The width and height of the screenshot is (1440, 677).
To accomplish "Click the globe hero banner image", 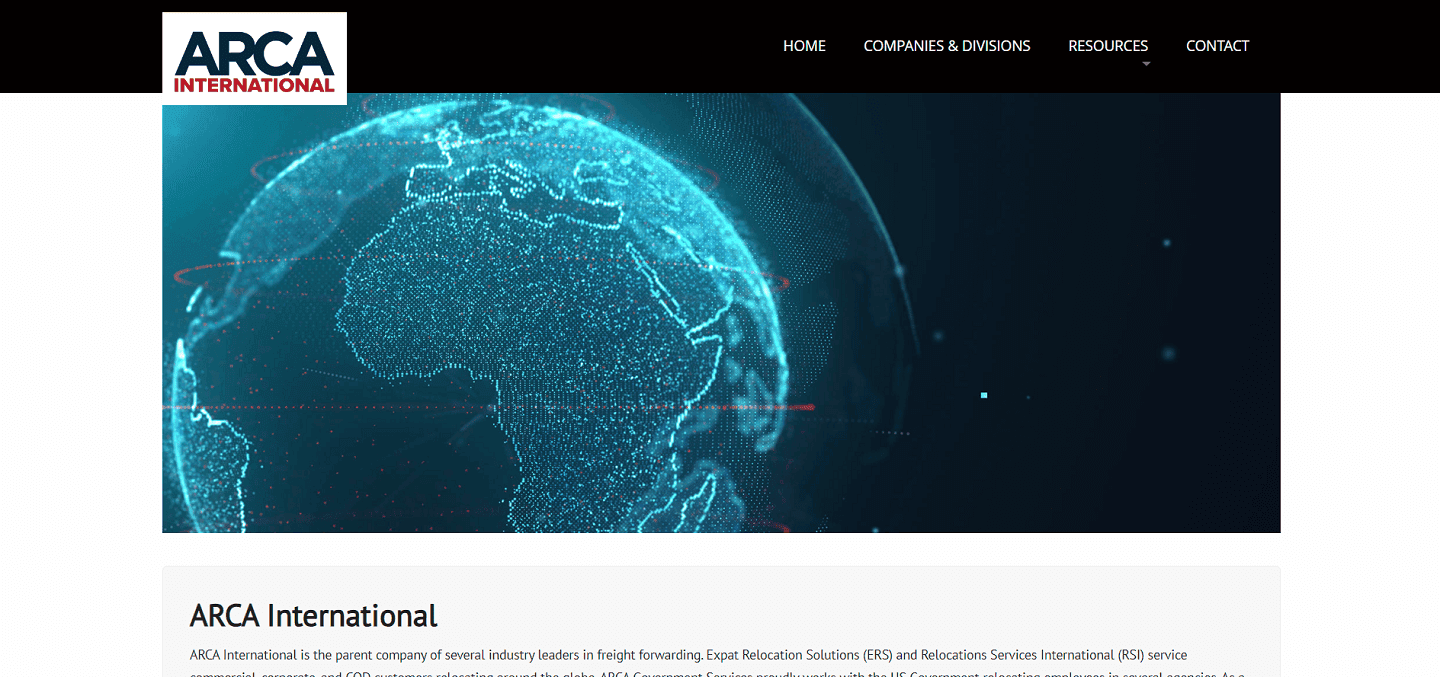I will pos(721,313).
